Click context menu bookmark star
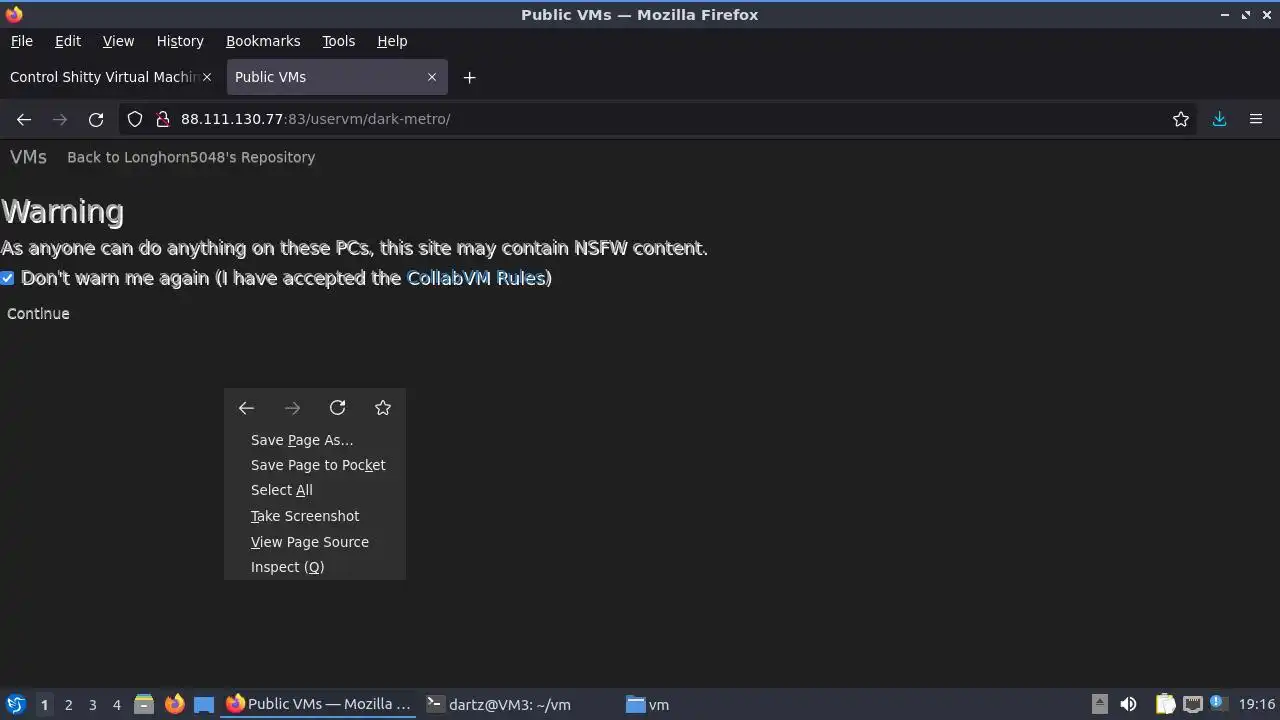This screenshot has width=1280, height=720. (383, 408)
